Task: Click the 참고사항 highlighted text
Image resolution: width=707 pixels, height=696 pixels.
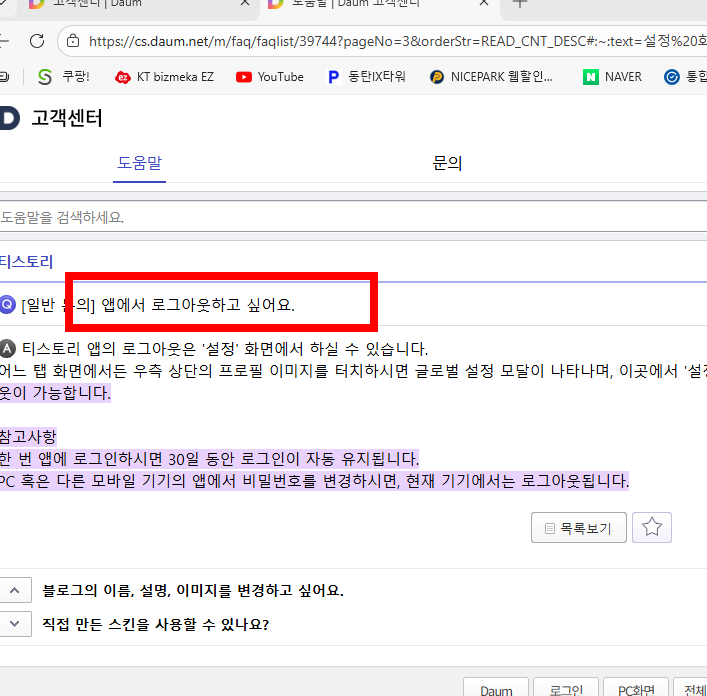Action: 28,437
